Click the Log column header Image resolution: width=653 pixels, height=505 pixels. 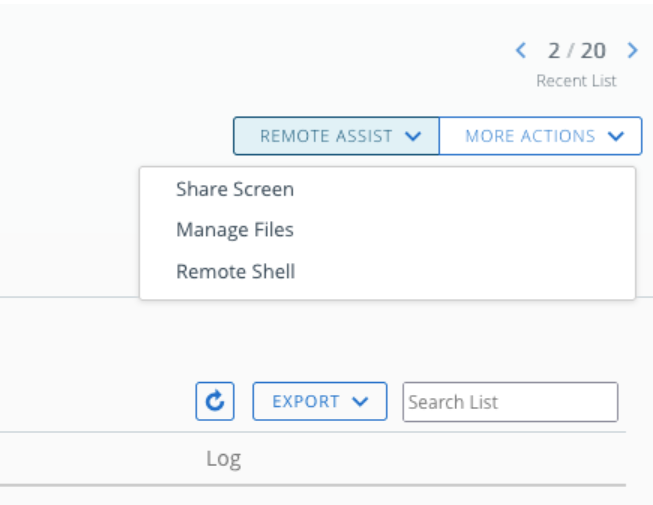tap(223, 459)
